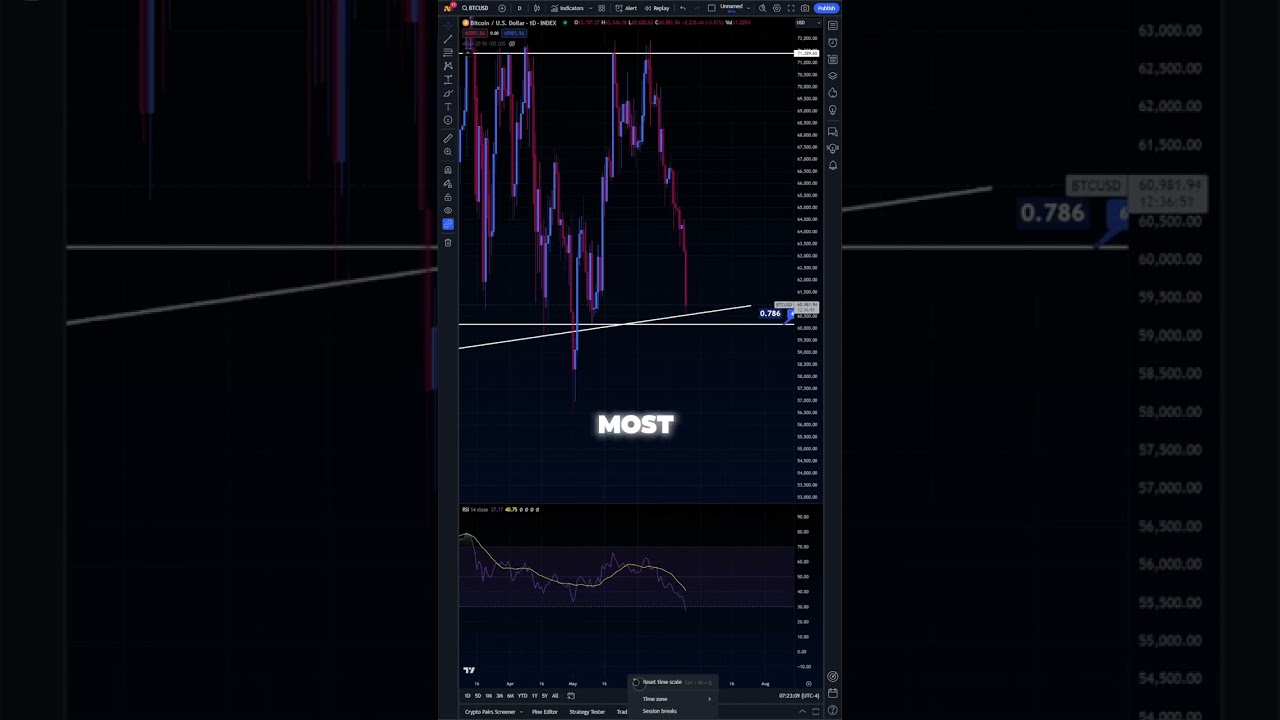Select the text annotation tool
The height and width of the screenshot is (720, 1280).
click(448, 106)
